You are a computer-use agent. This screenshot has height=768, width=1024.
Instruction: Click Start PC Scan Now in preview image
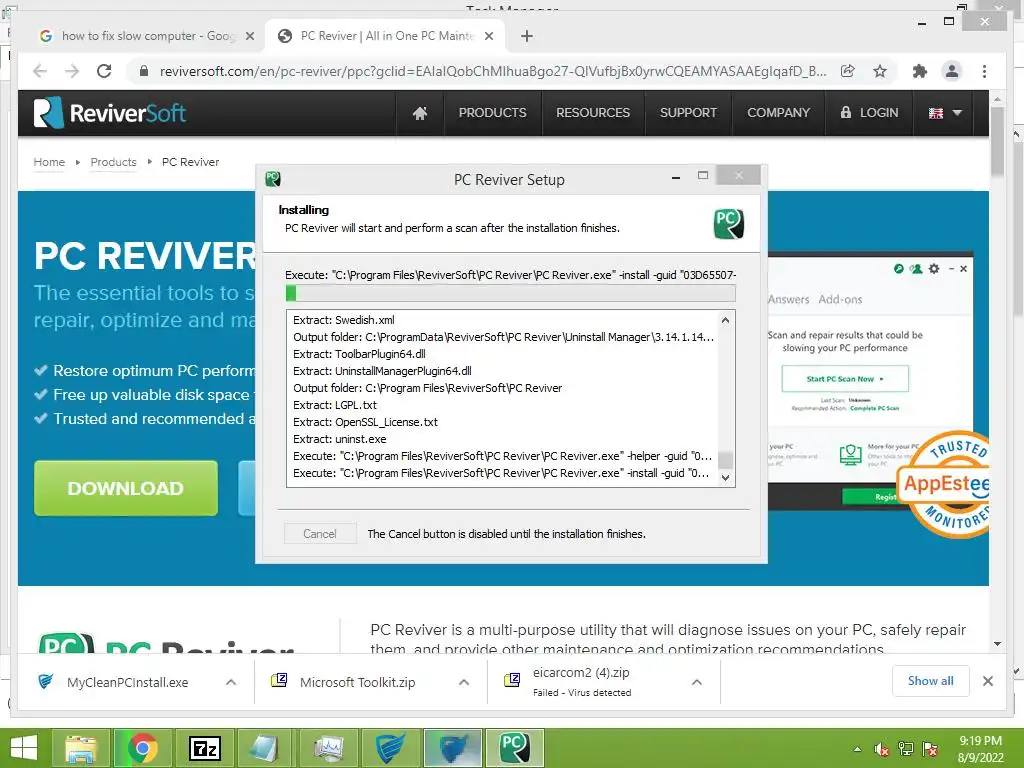[x=845, y=379]
